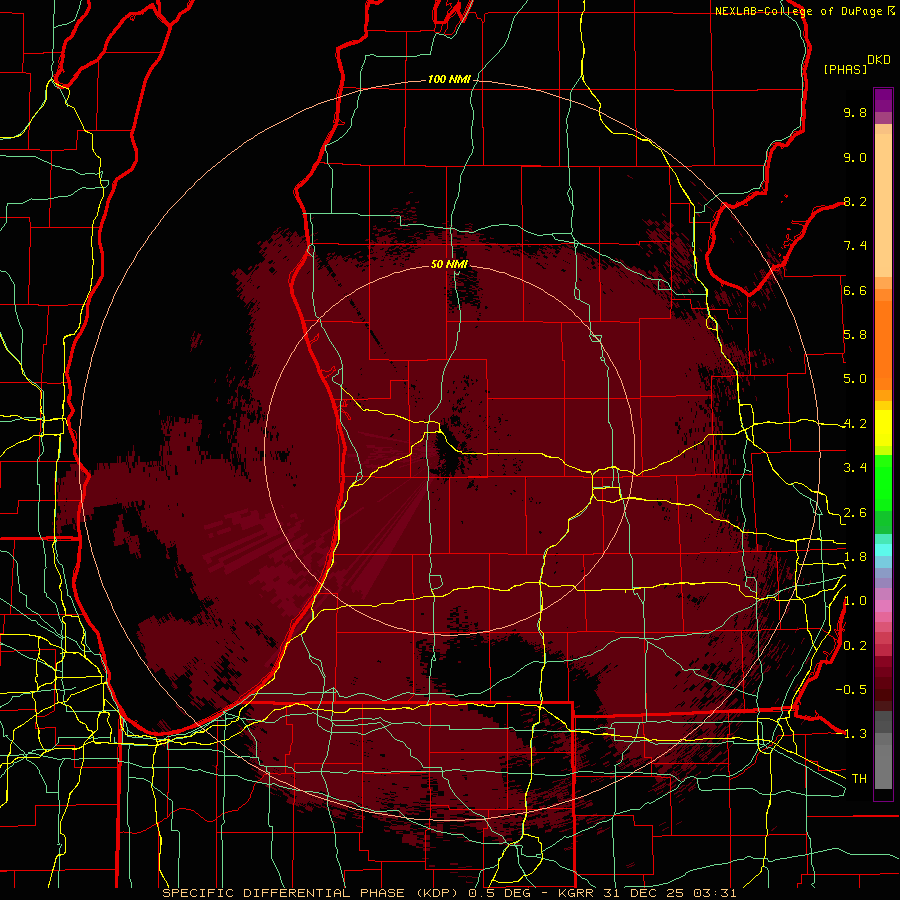
Task: Pick the orange segment of the color bar
Action: click(x=883, y=344)
